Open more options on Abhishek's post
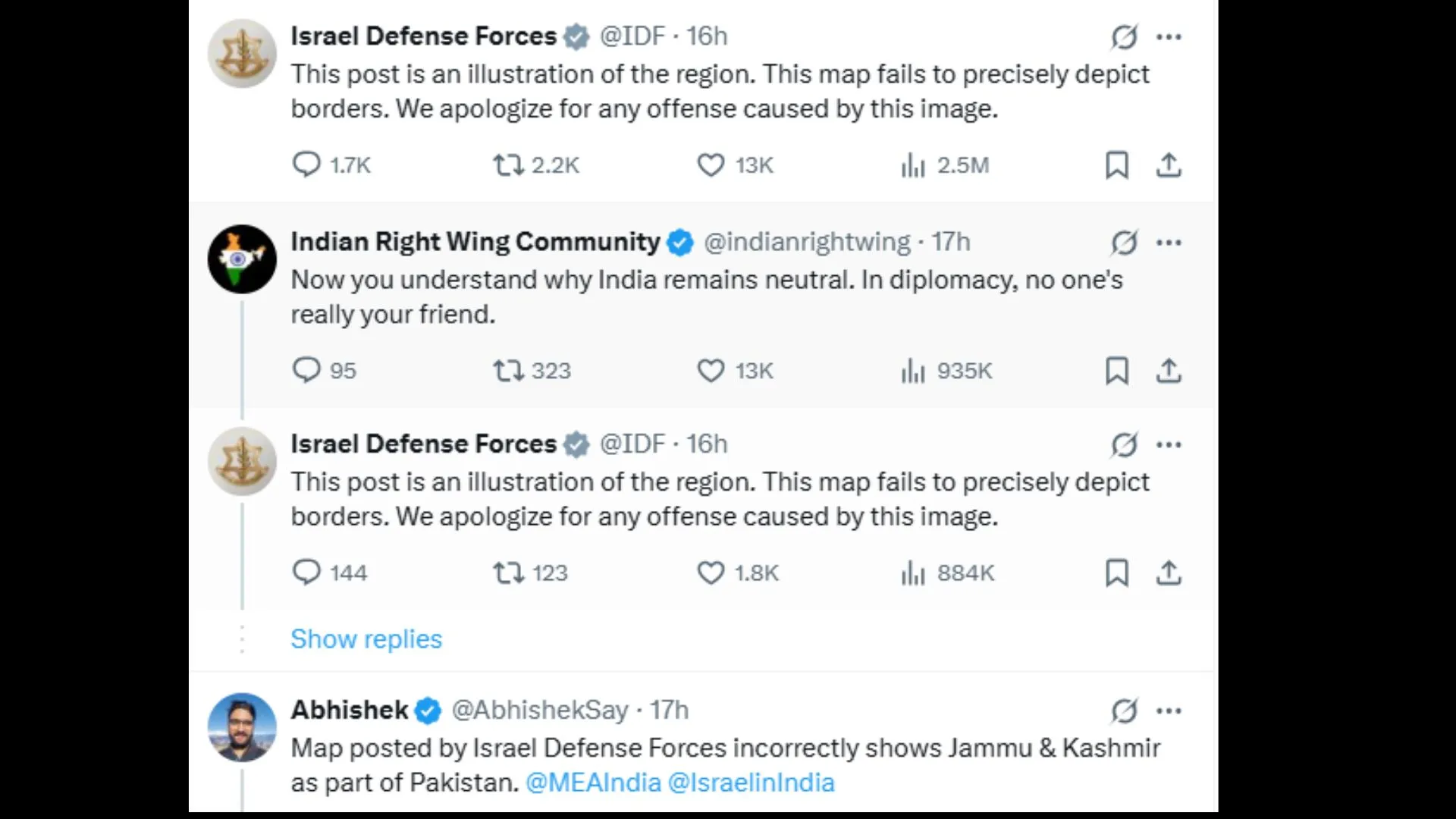 [x=1169, y=711]
